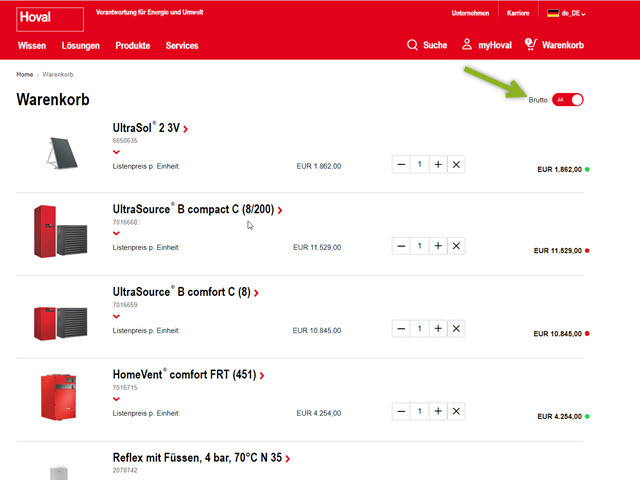640x480 pixels.
Task: Expand details under HomeVent comfort FRT
Action: pos(116,398)
